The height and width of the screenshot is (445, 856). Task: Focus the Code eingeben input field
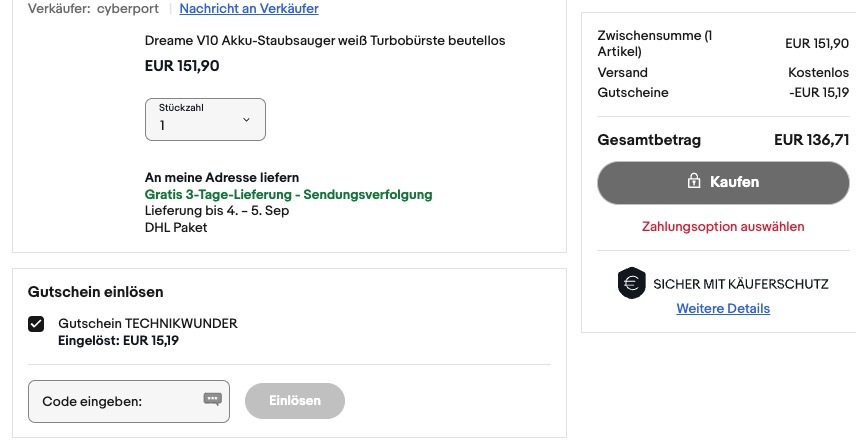[x=115, y=401]
